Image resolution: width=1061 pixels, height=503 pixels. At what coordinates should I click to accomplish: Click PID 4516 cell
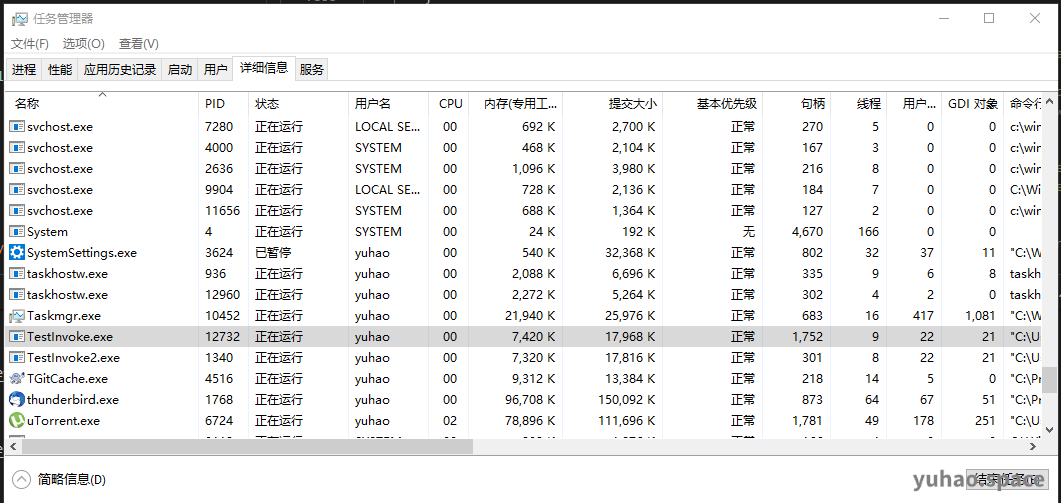click(219, 378)
